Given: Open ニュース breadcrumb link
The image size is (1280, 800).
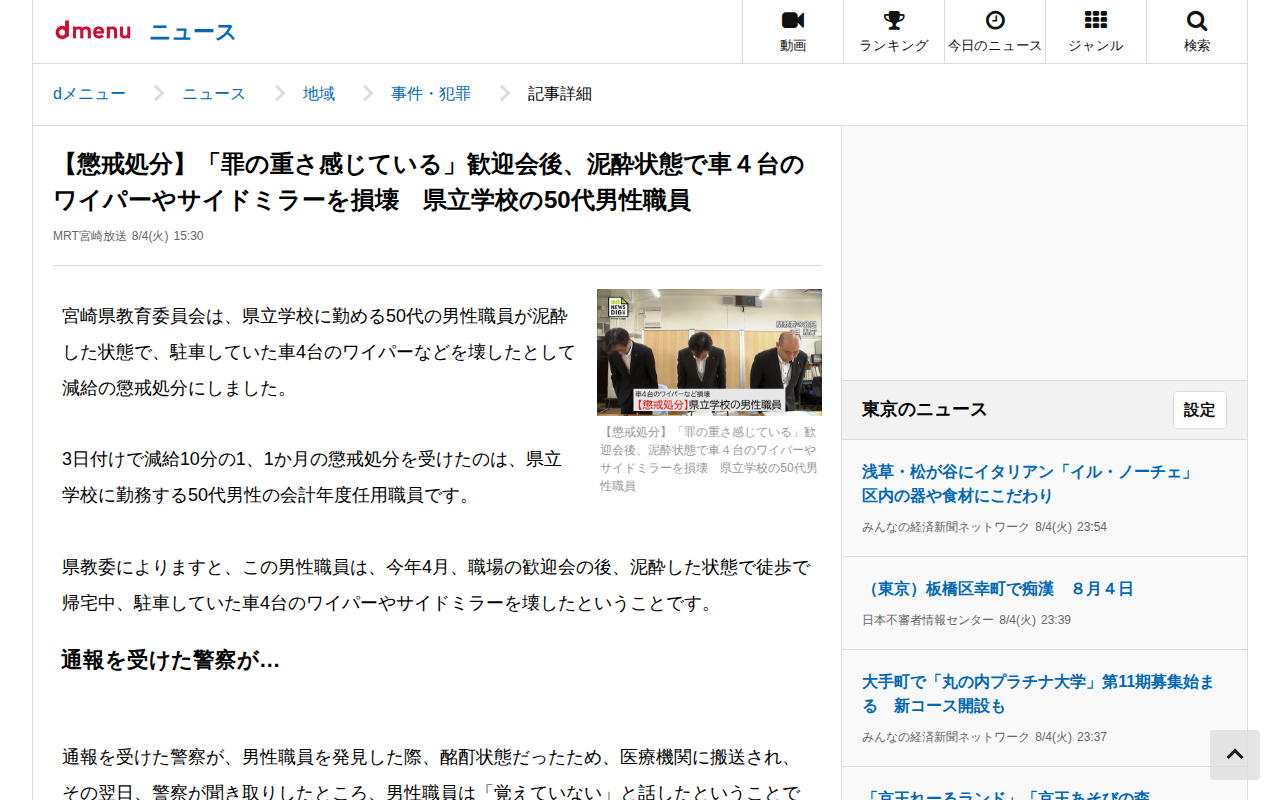Looking at the screenshot, I should (214, 94).
